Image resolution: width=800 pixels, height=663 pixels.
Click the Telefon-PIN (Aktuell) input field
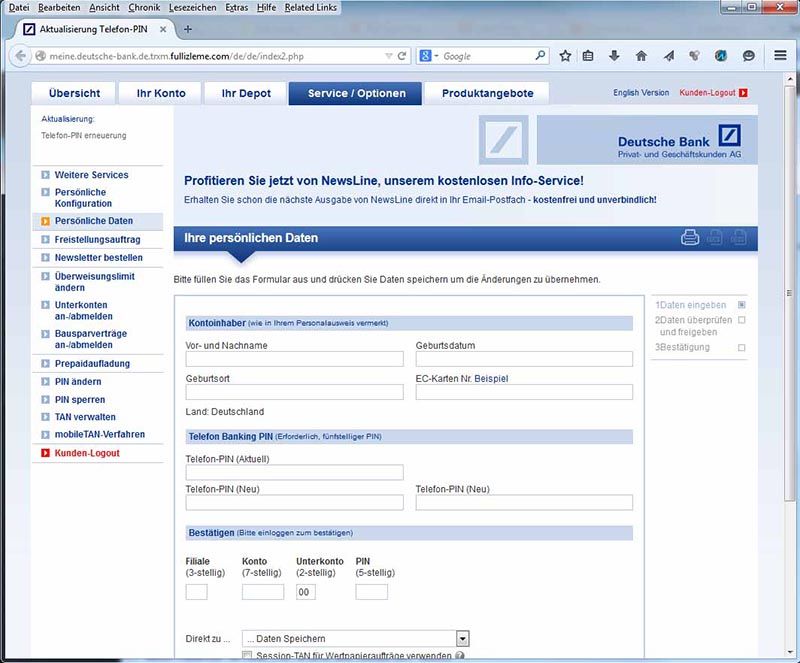click(x=294, y=472)
